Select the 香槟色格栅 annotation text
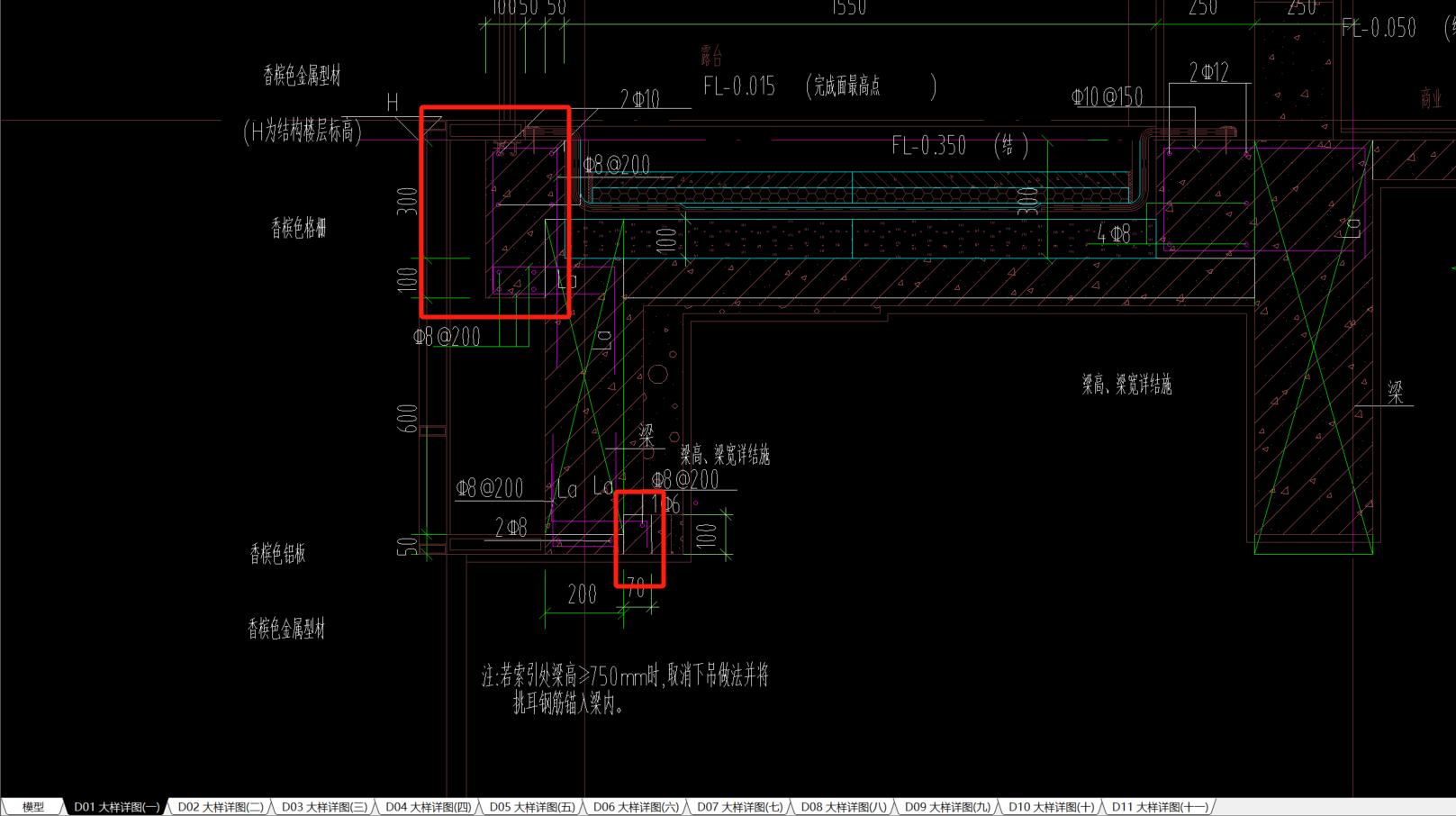The height and width of the screenshot is (816, 1456). [x=299, y=228]
